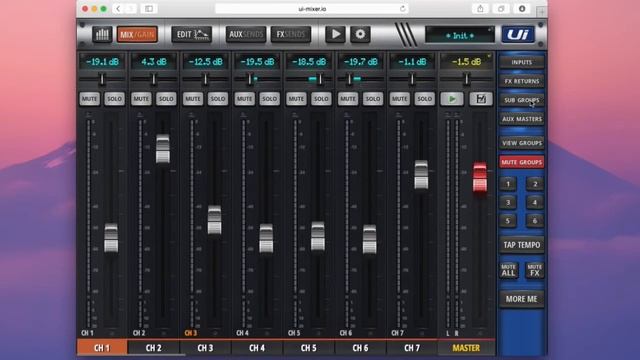Image resolution: width=640 pixels, height=360 pixels.
Task: Mute channel CH 7
Action: 399,99
